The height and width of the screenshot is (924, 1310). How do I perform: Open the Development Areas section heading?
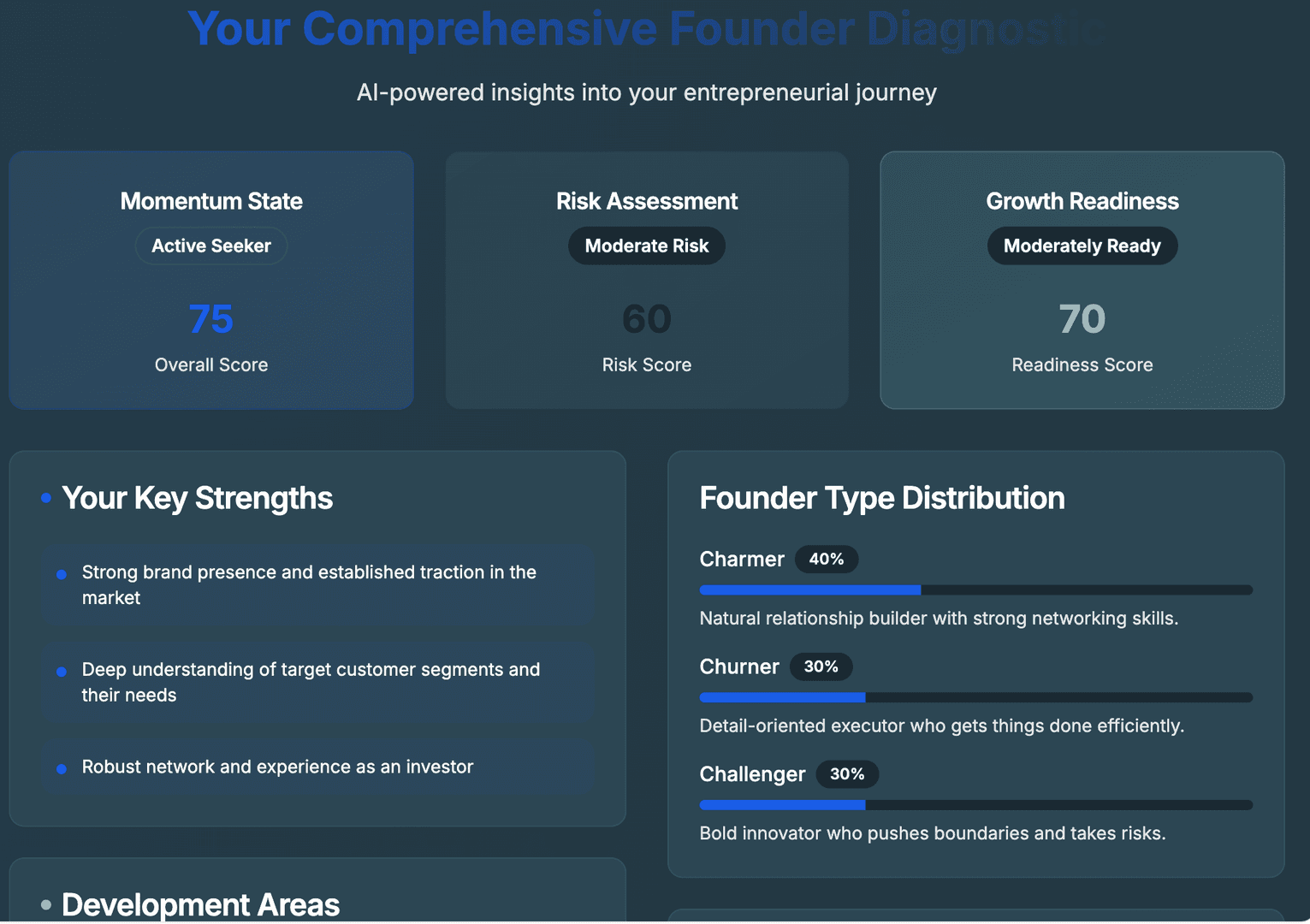[x=200, y=904]
